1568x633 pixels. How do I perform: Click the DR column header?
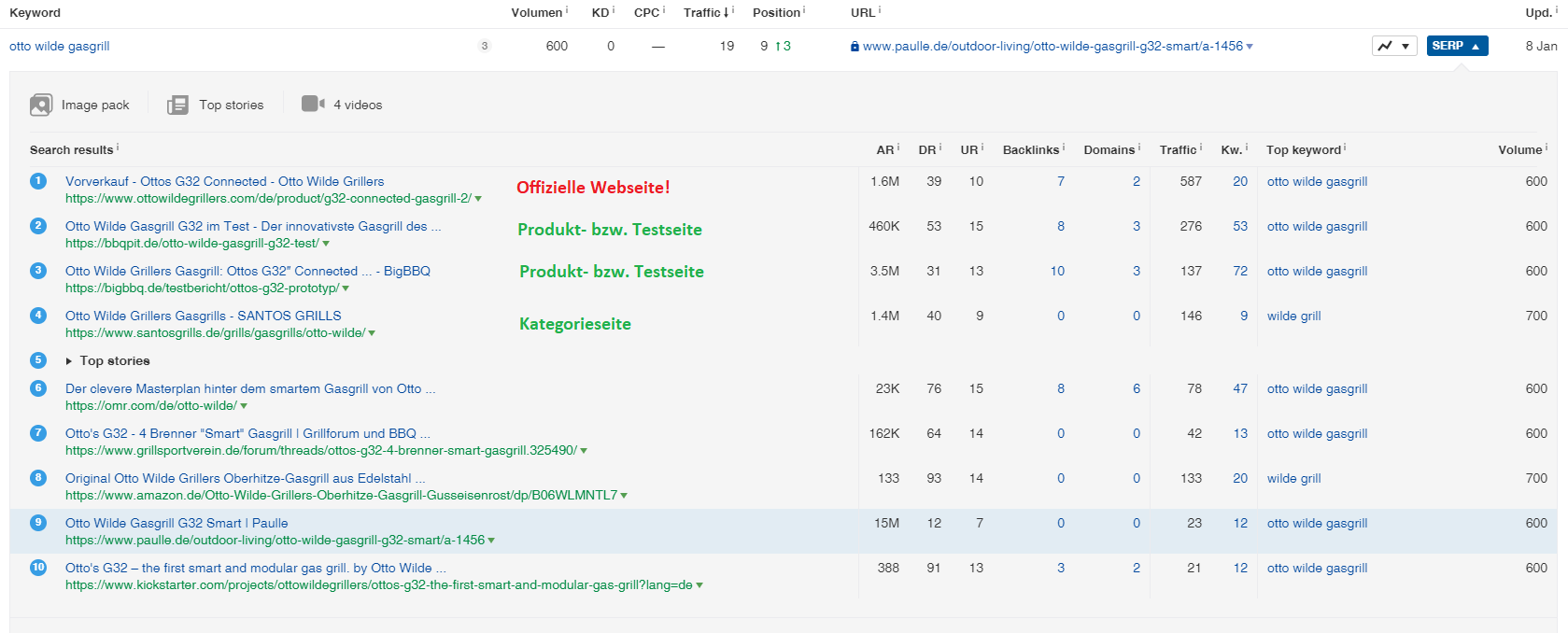point(926,149)
